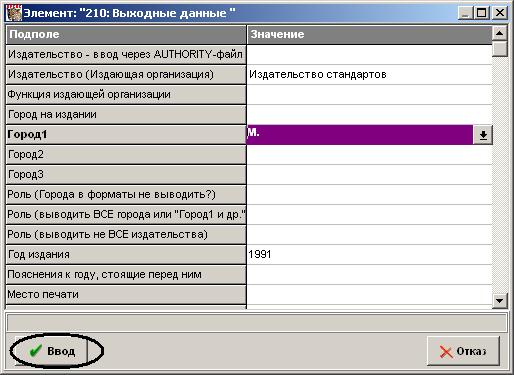Select row label 'Город2'
514x375 pixels.
click(x=126, y=155)
